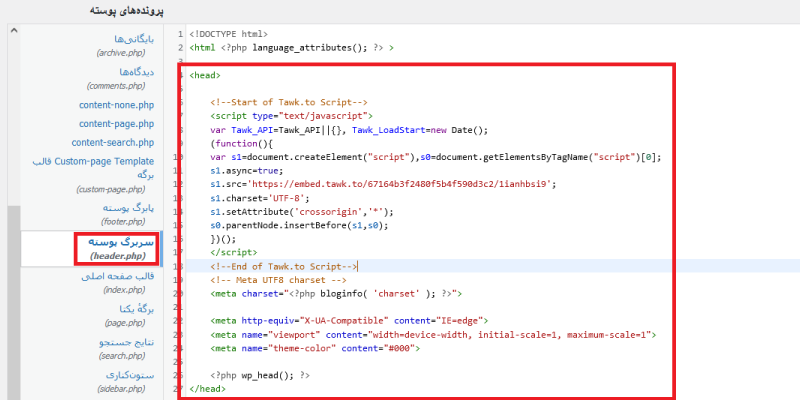Image resolution: width=800 pixels, height=400 pixels.
Task: Open page.php (برگهٔ یکتا) file
Action: click(122, 317)
